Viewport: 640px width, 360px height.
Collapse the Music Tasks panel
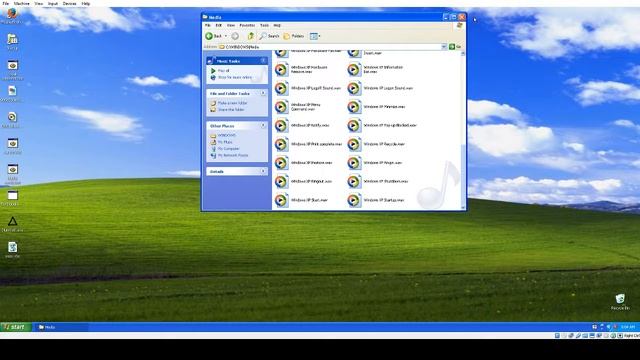263,61
